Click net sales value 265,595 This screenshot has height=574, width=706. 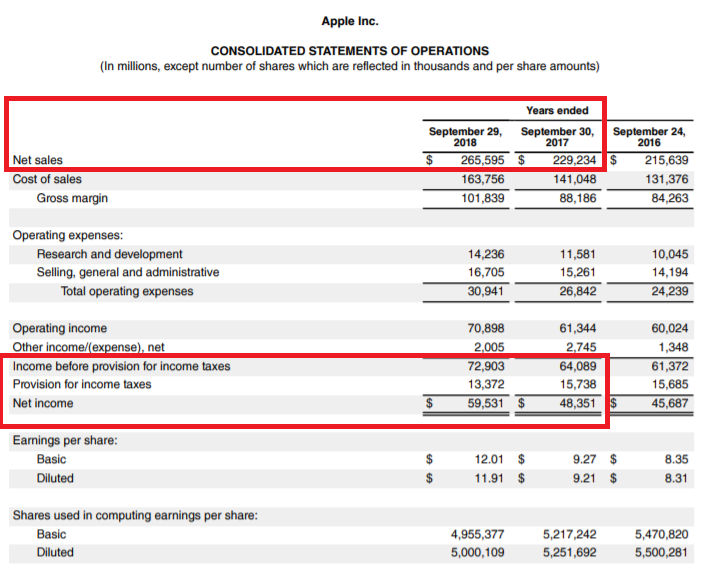point(482,160)
